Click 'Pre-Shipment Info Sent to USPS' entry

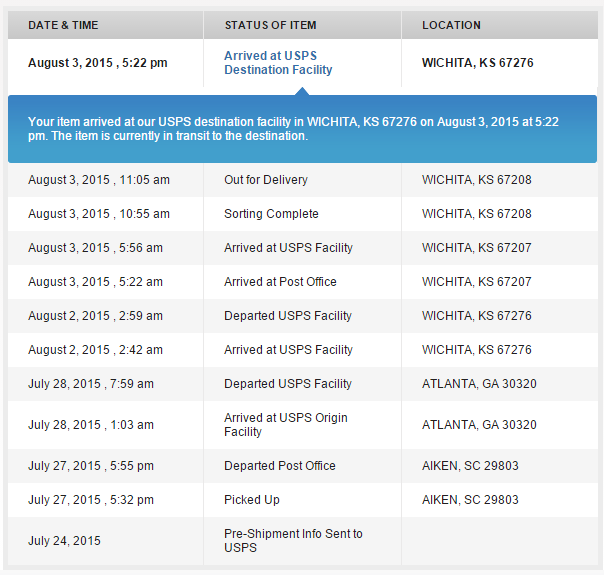click(293, 541)
